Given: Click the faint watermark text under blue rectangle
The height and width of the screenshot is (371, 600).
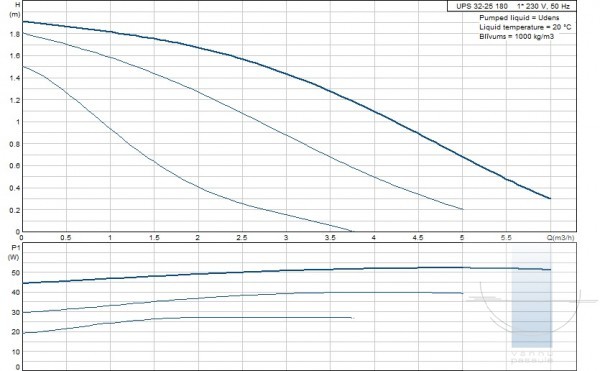Looking at the screenshot, I should 532,357.
